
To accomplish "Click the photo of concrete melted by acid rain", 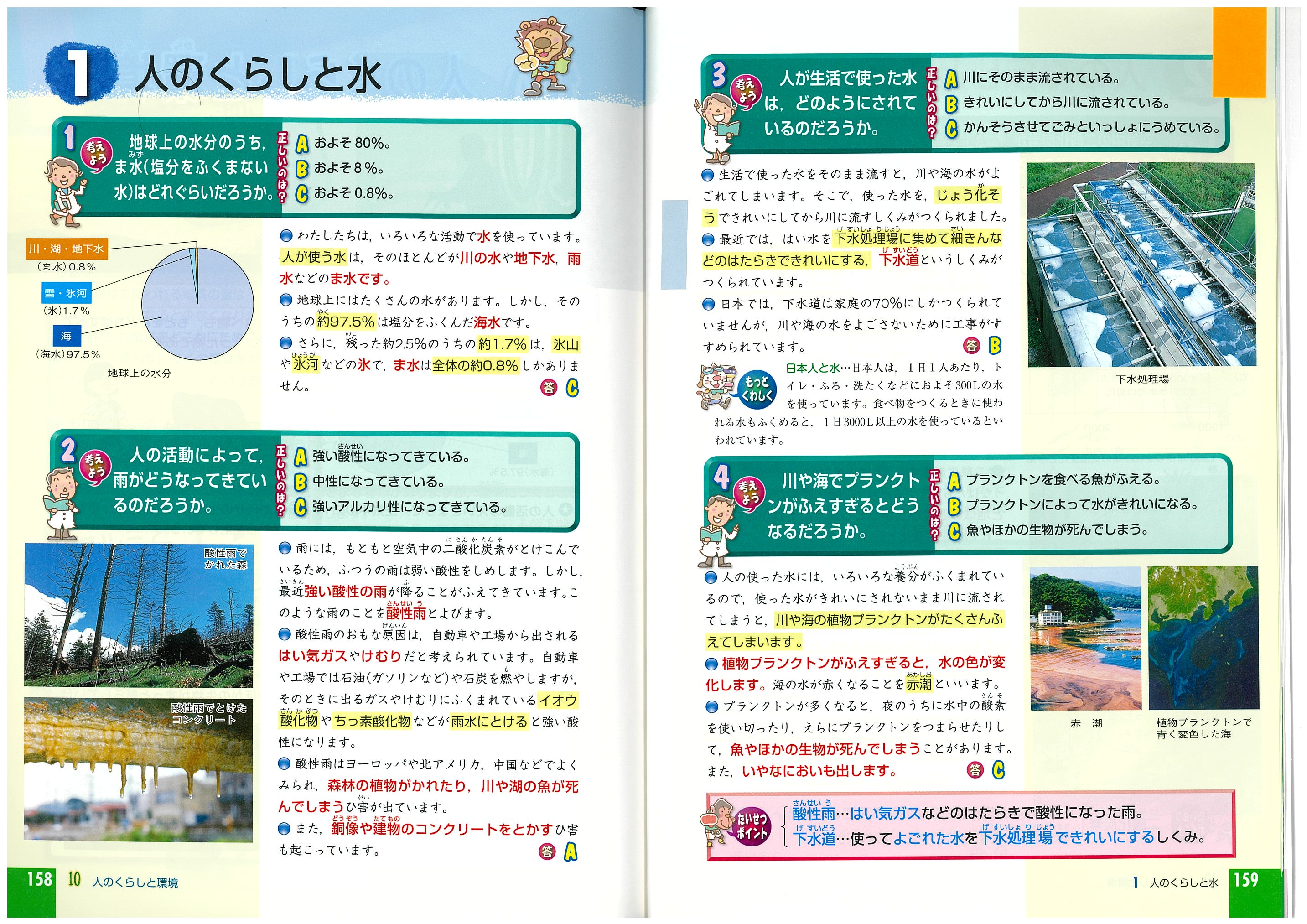I will pos(138,770).
